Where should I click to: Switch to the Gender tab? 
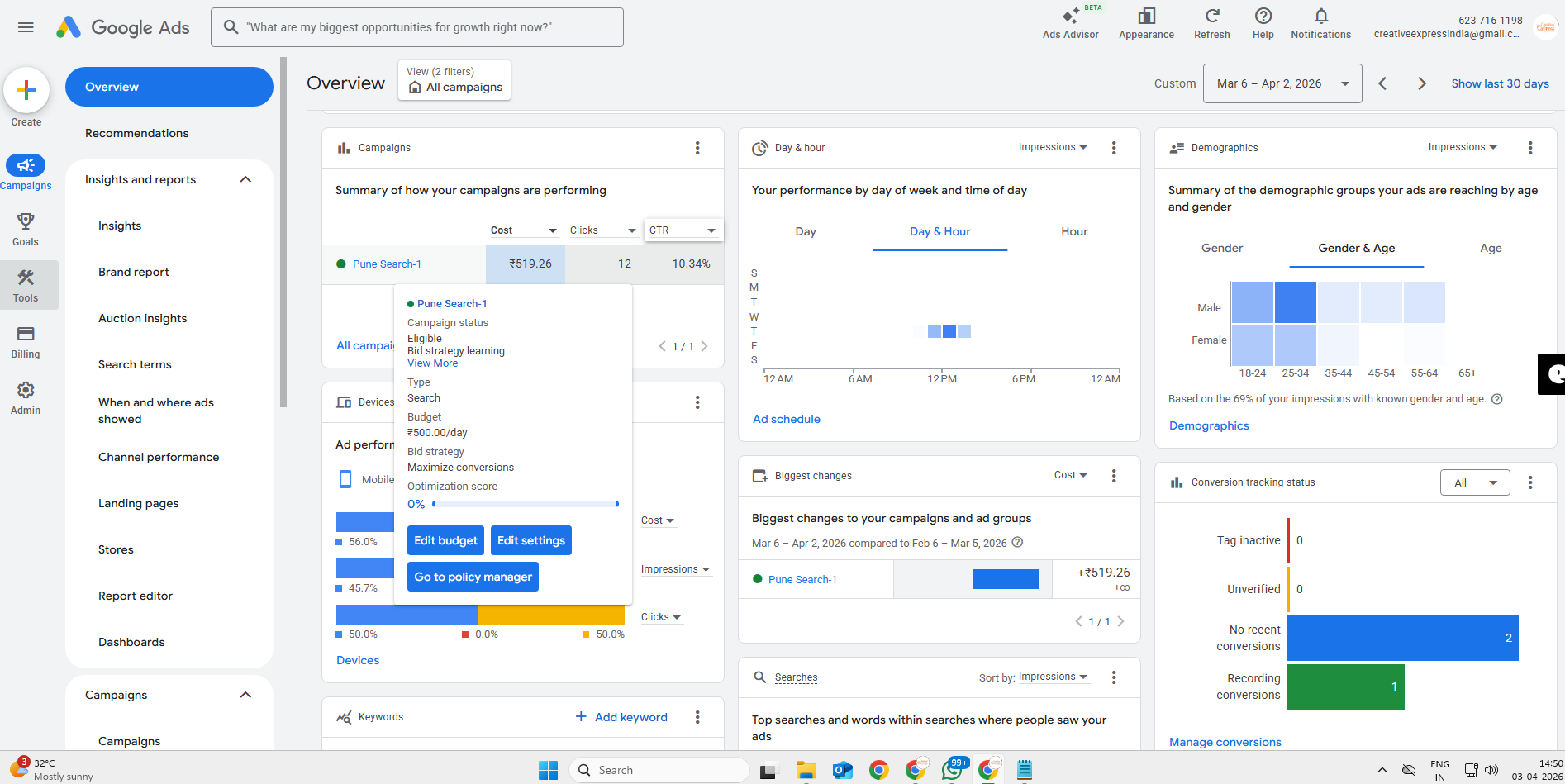pos(1222,249)
